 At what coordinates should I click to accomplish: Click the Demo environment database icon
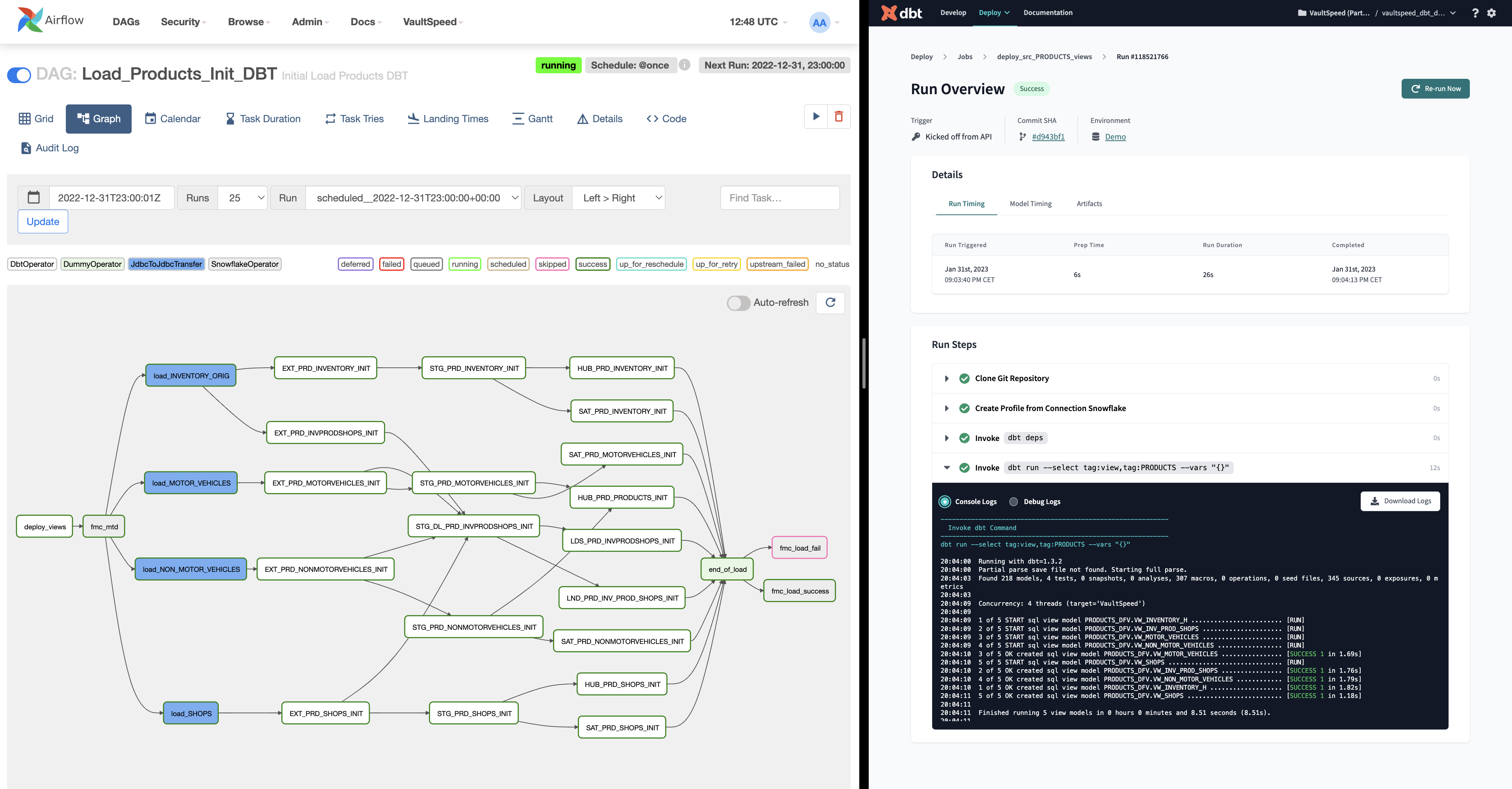point(1095,137)
